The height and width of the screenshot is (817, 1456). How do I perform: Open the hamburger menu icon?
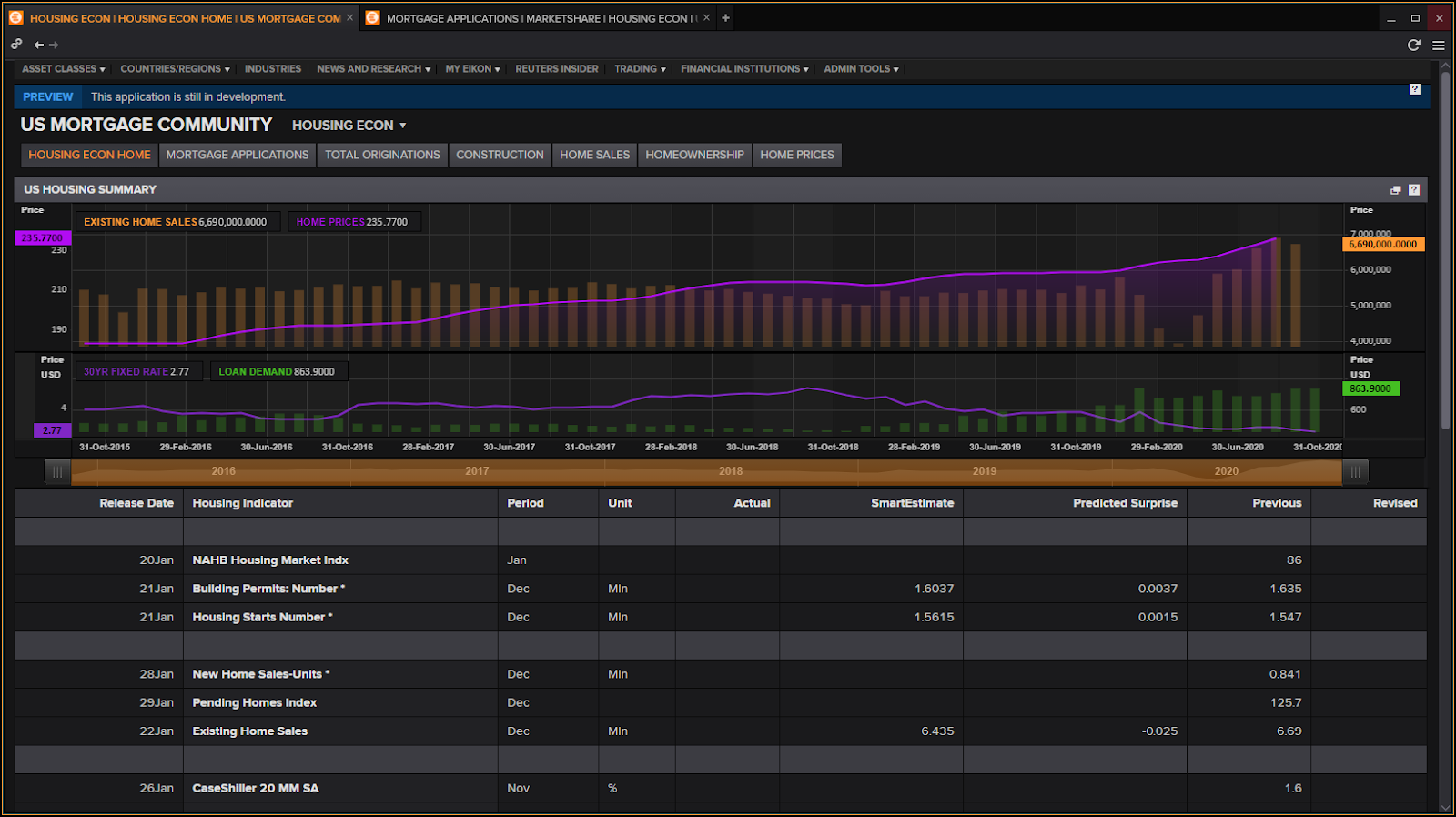point(1439,45)
